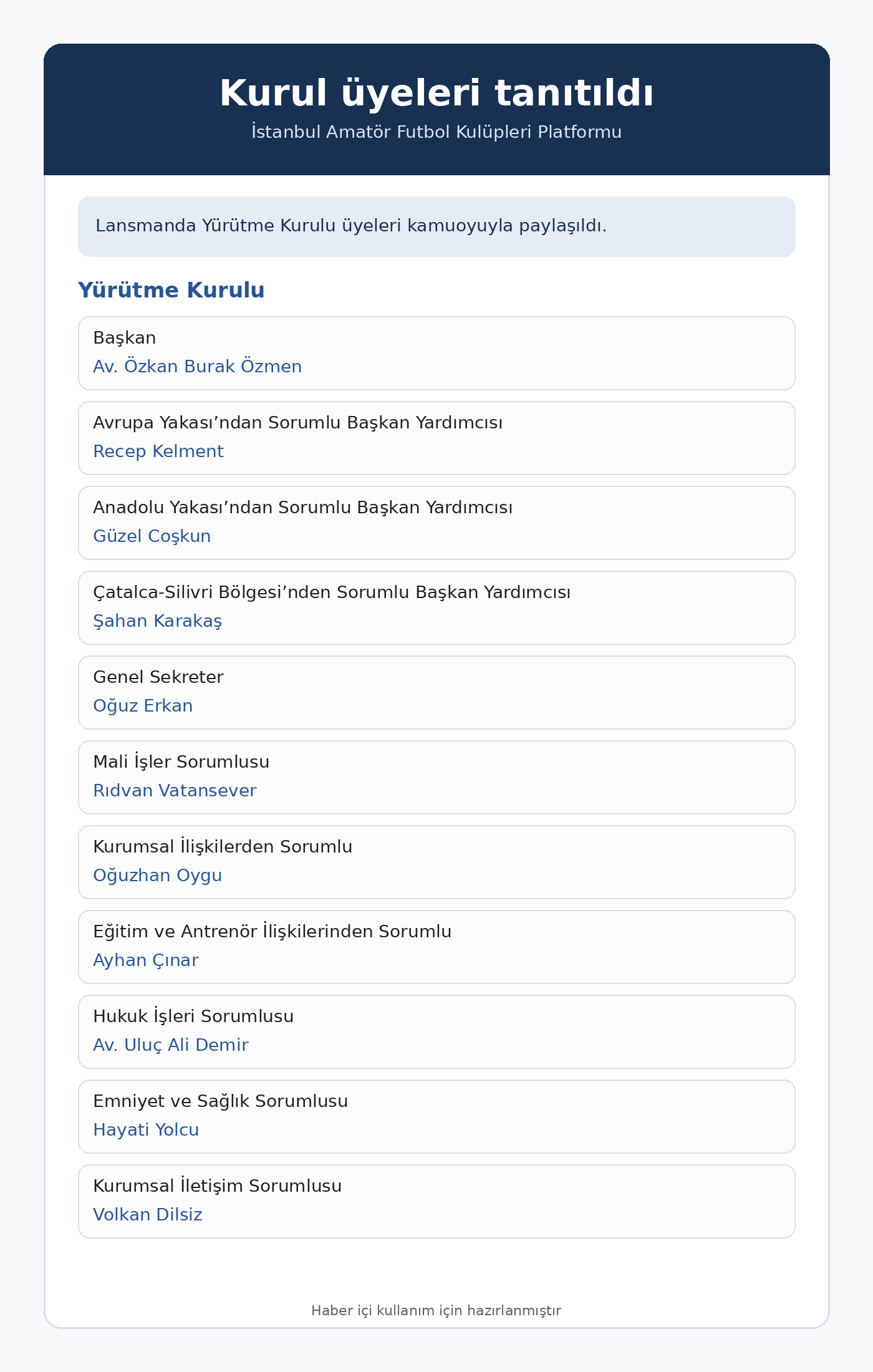This screenshot has width=873, height=1372.
Task: Click the 'Yürütme Kurulu' section heading
Action: click(x=171, y=290)
